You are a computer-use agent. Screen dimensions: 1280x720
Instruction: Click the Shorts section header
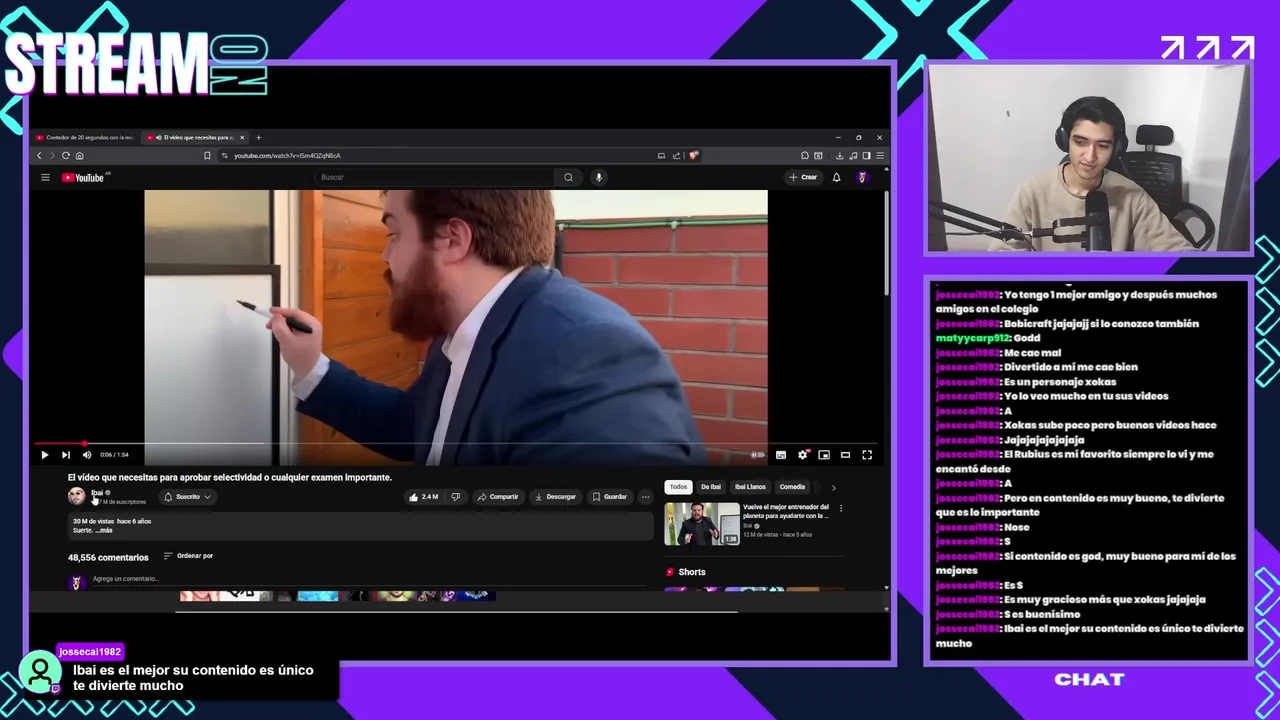click(686, 572)
